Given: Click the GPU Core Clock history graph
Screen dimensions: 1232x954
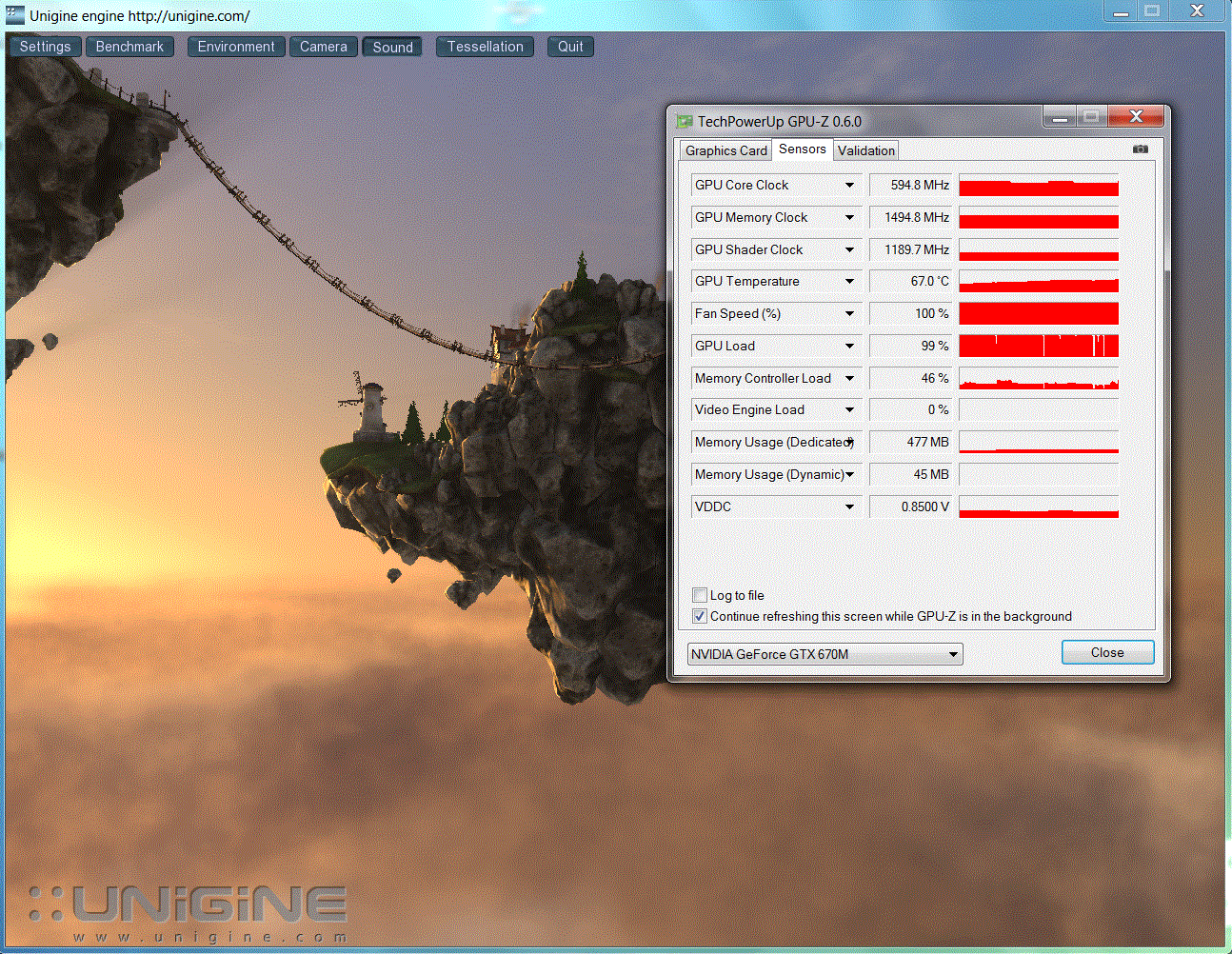Looking at the screenshot, I should (1039, 186).
